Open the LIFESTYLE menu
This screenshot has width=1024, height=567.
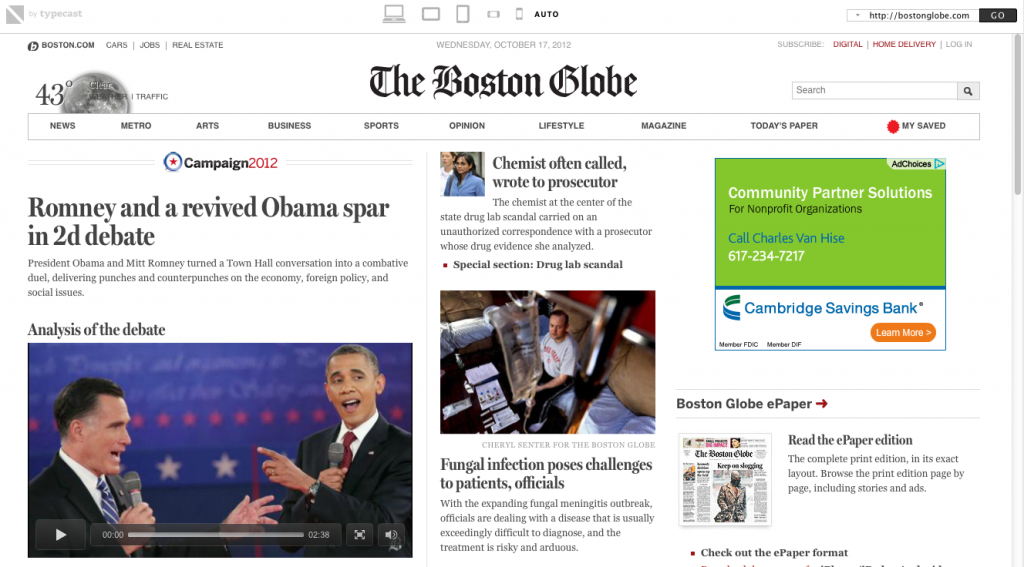(x=562, y=125)
